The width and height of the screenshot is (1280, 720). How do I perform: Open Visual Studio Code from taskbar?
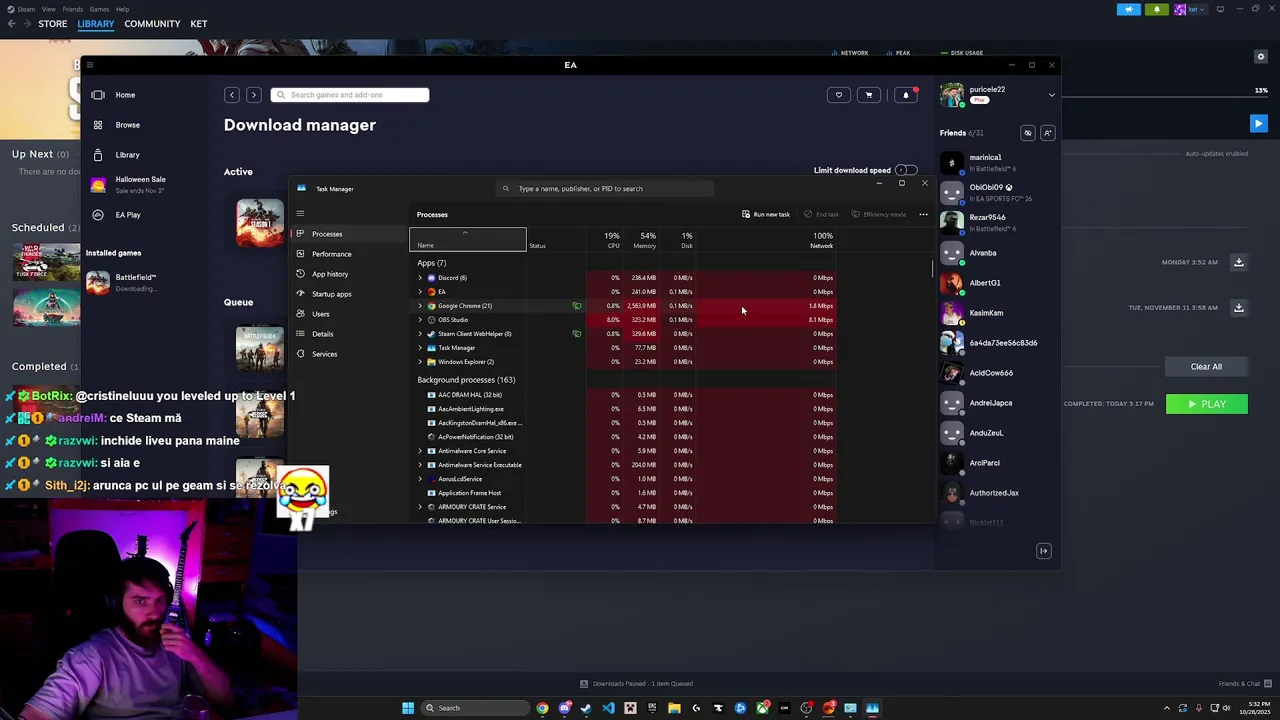(x=608, y=708)
